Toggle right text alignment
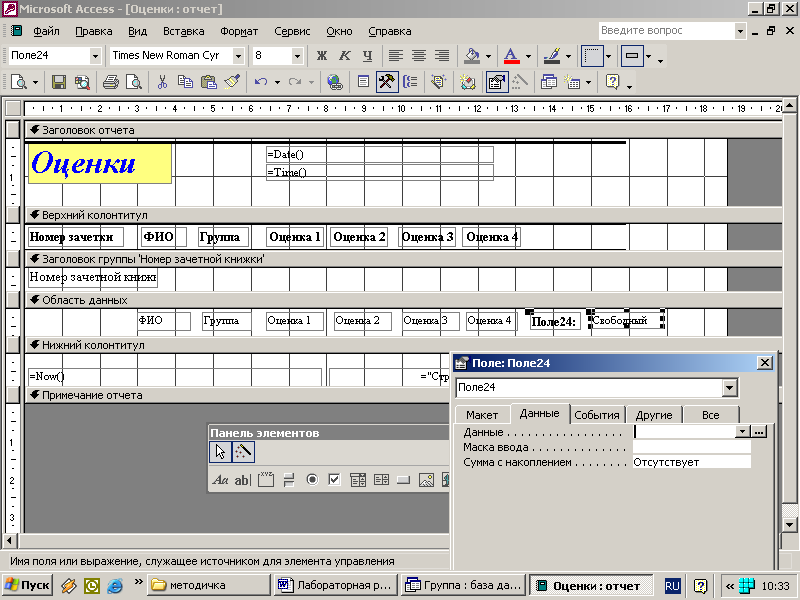This screenshot has width=800, height=600. (x=442, y=56)
